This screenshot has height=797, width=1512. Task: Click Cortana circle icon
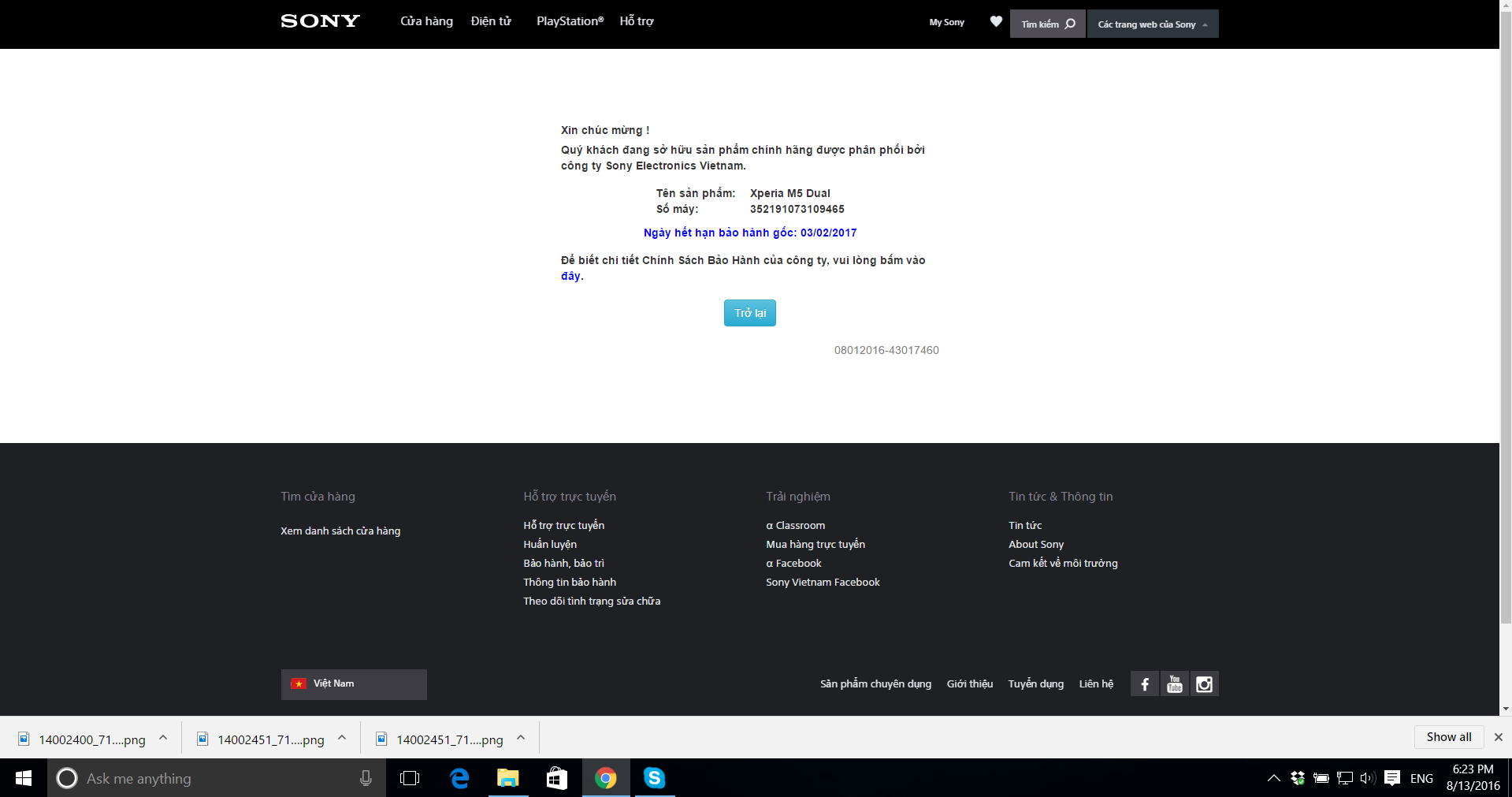(x=67, y=778)
